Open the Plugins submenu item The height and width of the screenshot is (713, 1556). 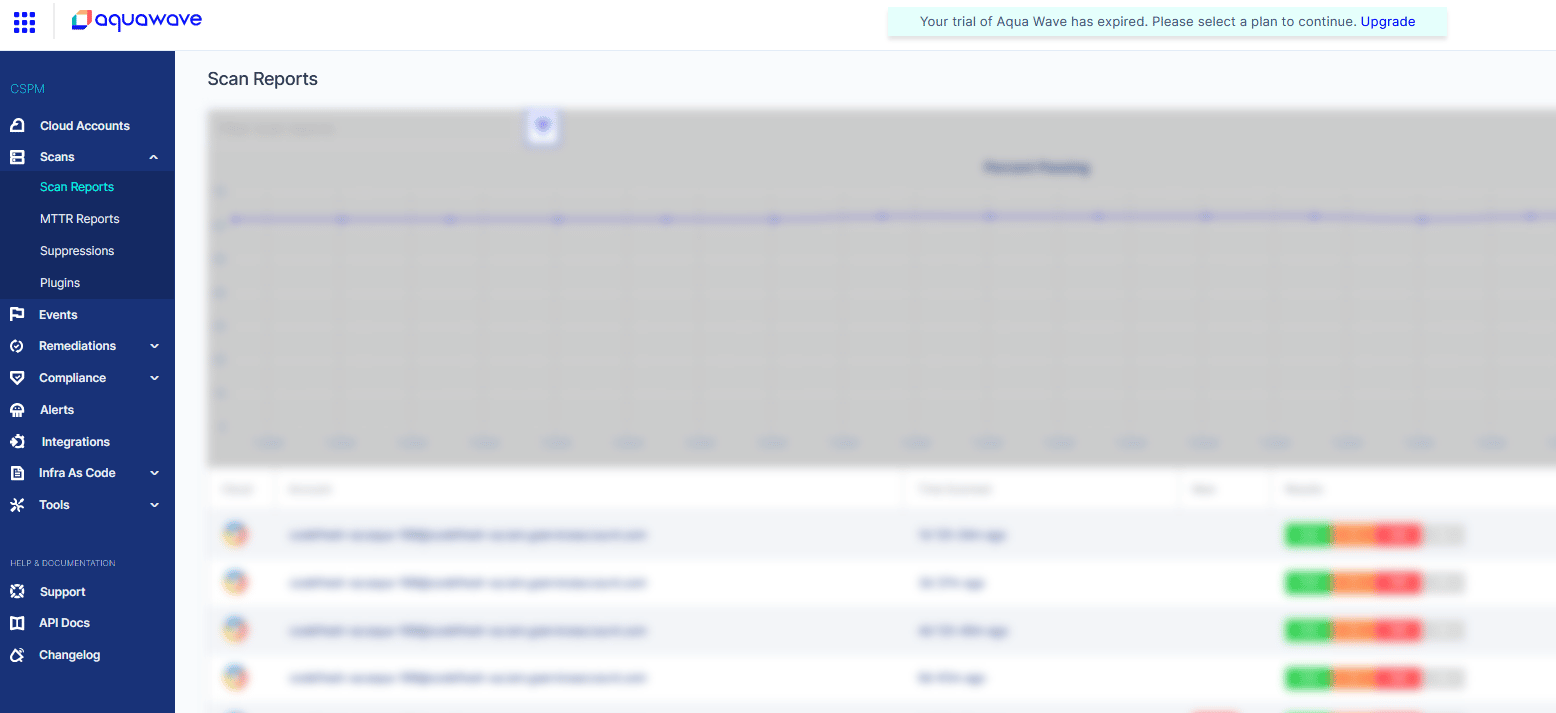tap(60, 283)
